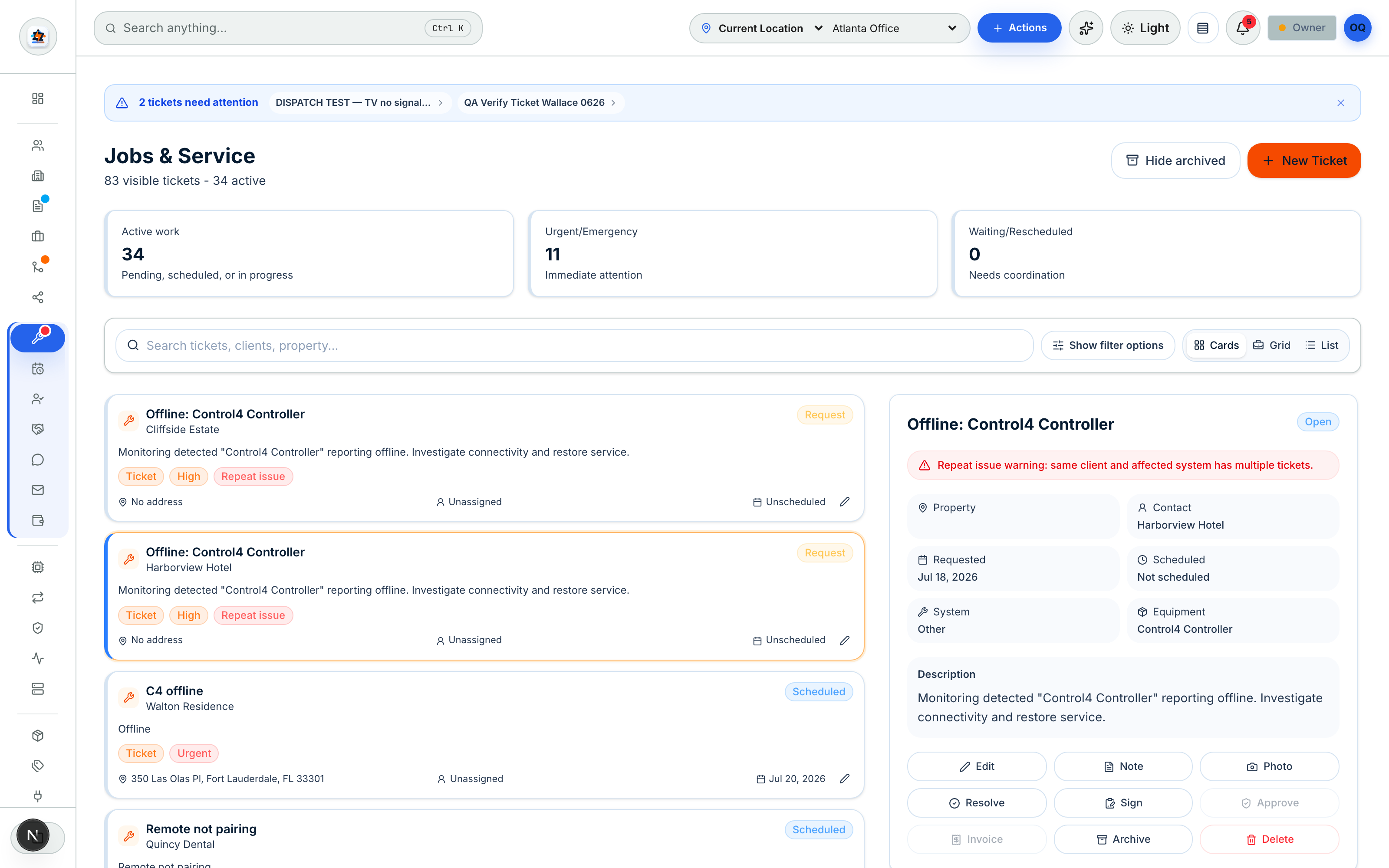Image resolution: width=1389 pixels, height=868 pixels.
Task: Click the blue Actions button
Action: coord(1019,28)
